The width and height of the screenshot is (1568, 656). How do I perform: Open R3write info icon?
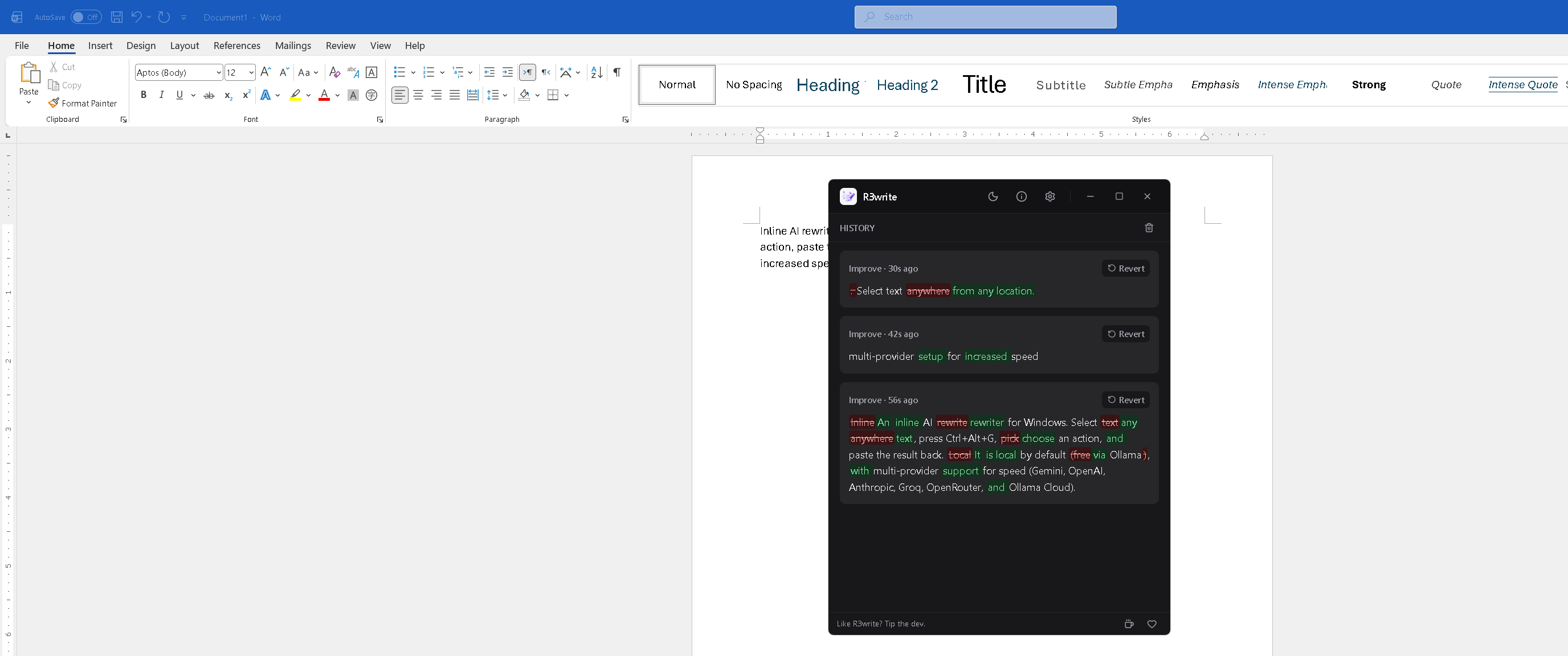tap(1022, 196)
